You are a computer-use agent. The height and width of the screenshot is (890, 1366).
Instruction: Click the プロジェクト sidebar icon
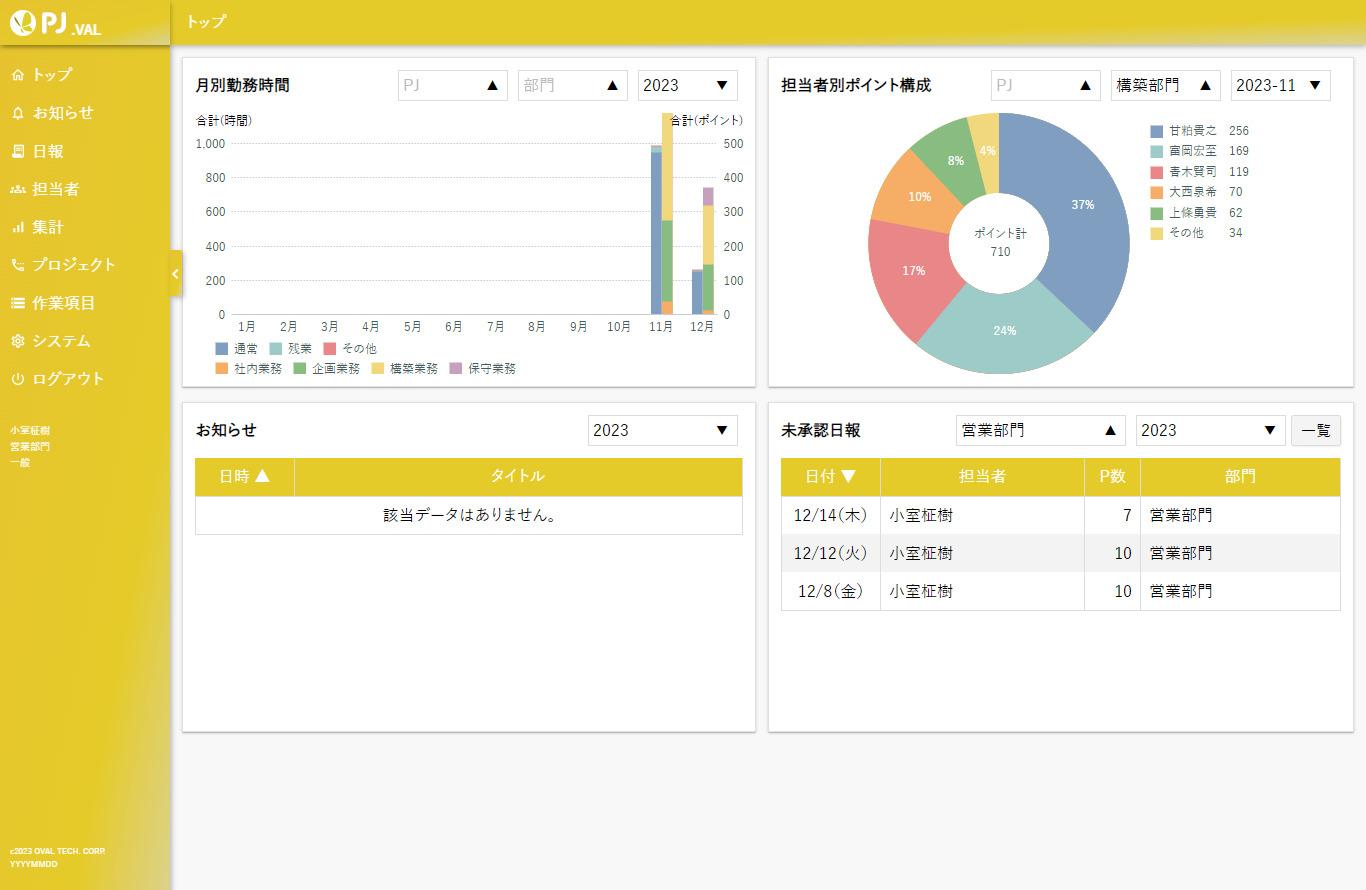click(17, 265)
